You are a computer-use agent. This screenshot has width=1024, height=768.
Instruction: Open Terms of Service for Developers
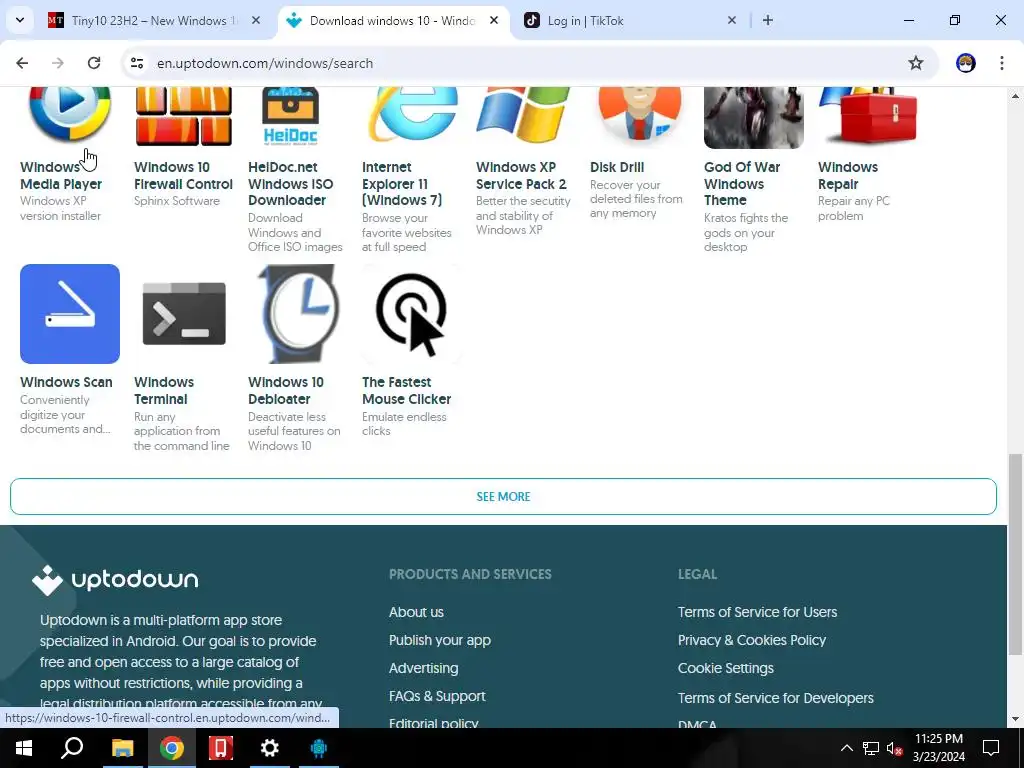775,698
